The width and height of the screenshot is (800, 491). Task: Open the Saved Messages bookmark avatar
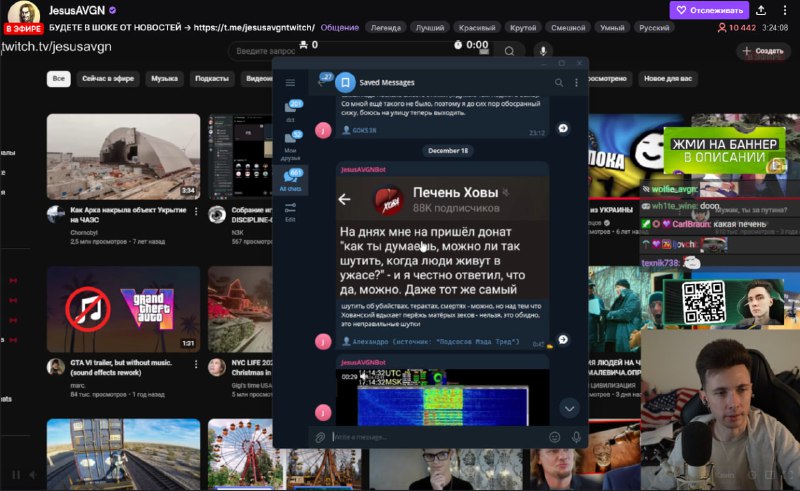coord(345,83)
